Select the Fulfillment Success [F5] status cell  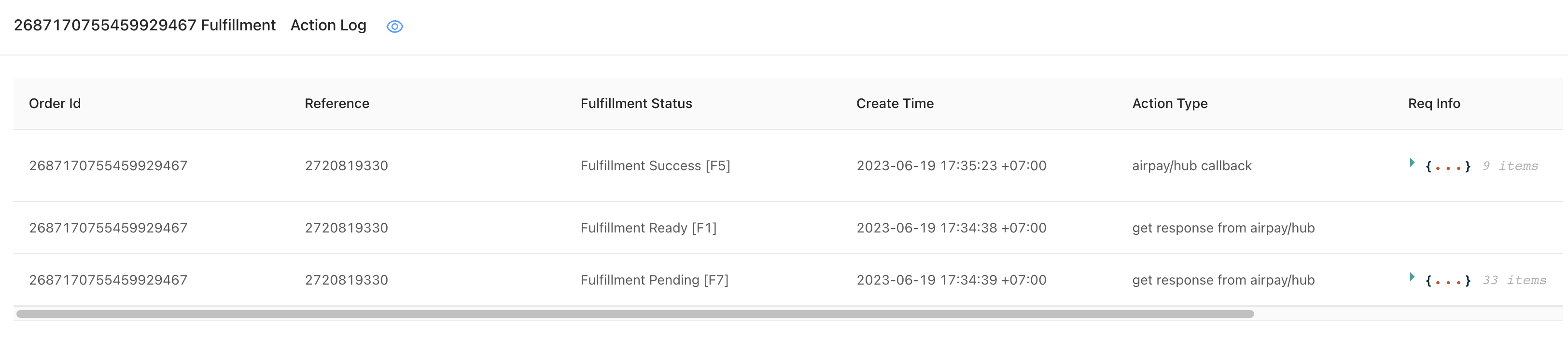click(655, 165)
